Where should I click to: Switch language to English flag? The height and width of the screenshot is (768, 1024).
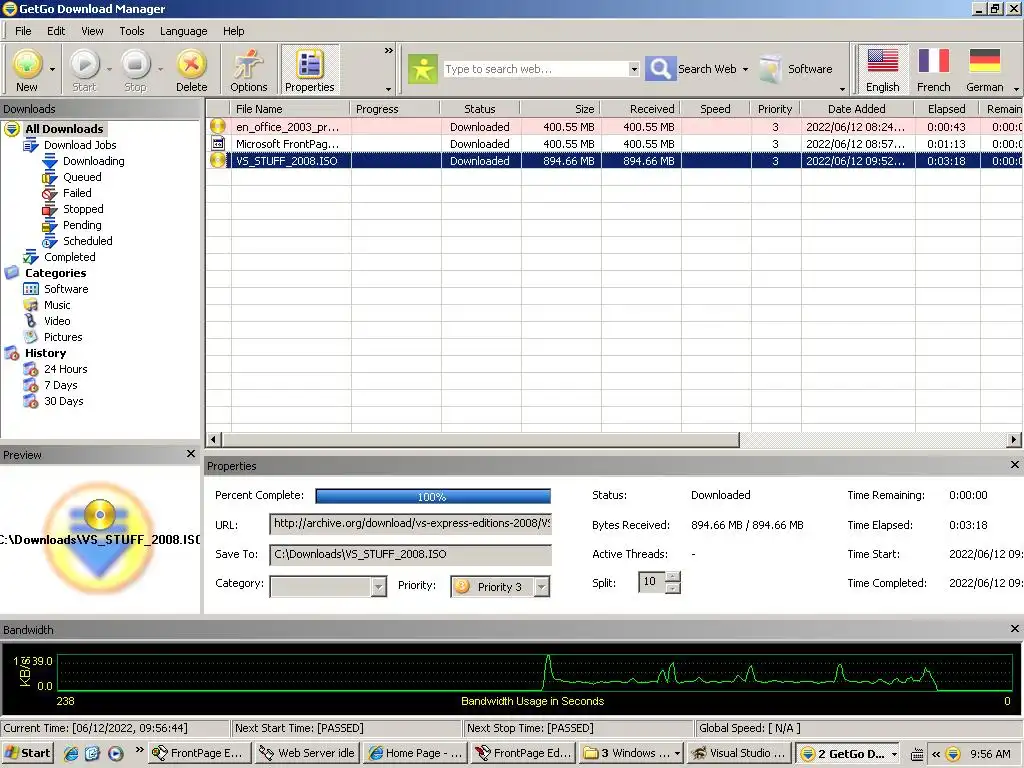coord(882,69)
